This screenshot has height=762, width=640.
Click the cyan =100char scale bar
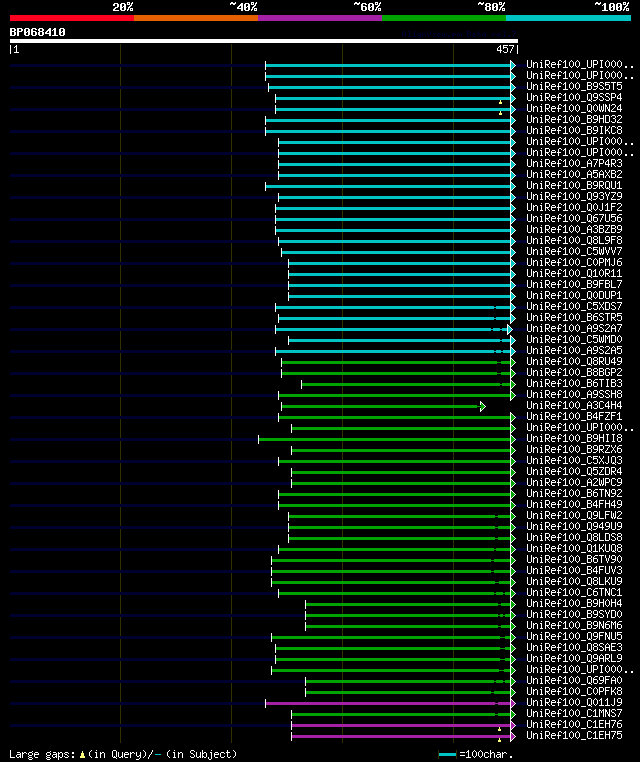point(447,755)
